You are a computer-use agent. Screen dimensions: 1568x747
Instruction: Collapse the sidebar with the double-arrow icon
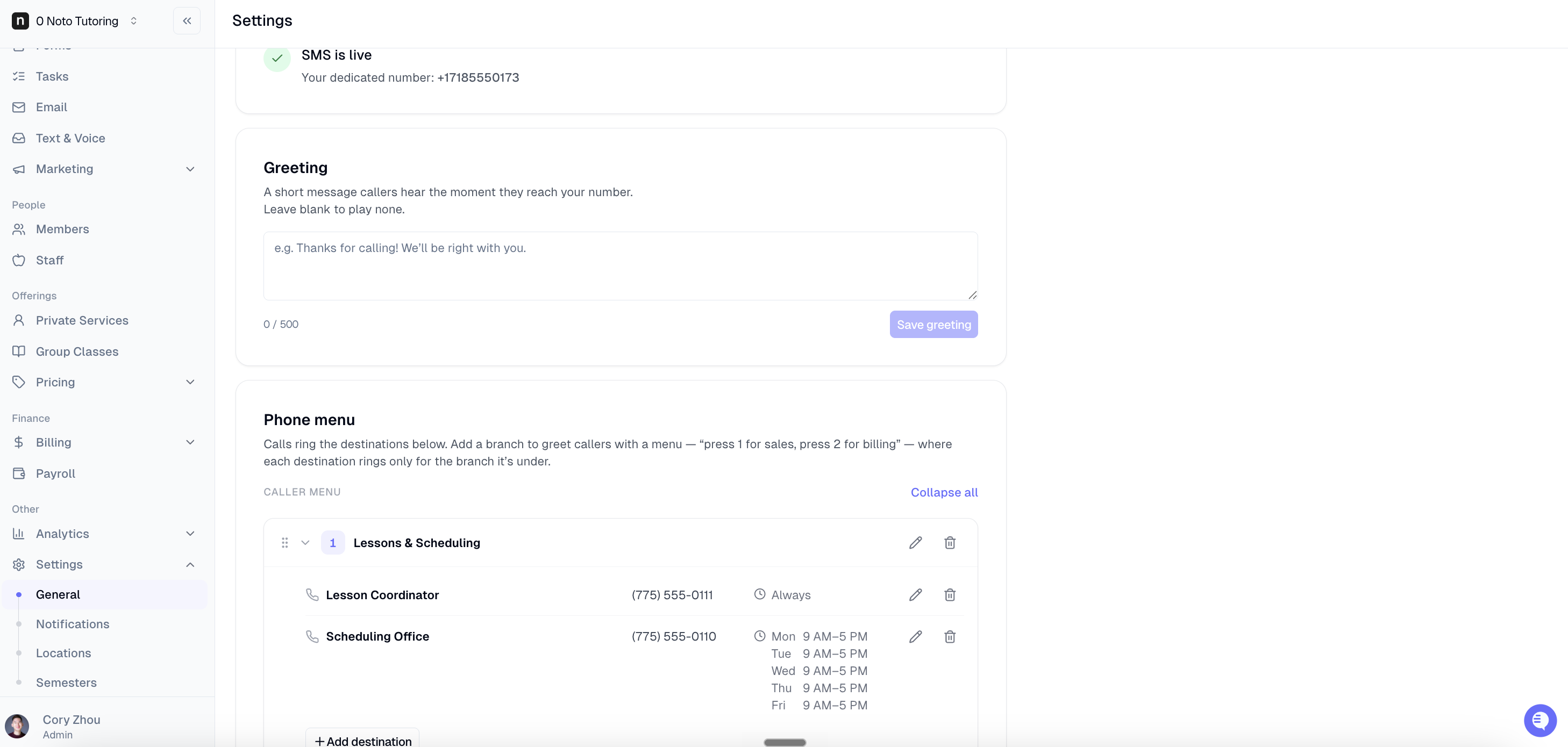187,20
